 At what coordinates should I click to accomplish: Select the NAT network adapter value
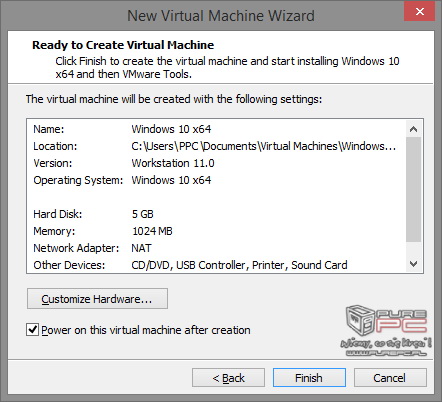pos(141,248)
